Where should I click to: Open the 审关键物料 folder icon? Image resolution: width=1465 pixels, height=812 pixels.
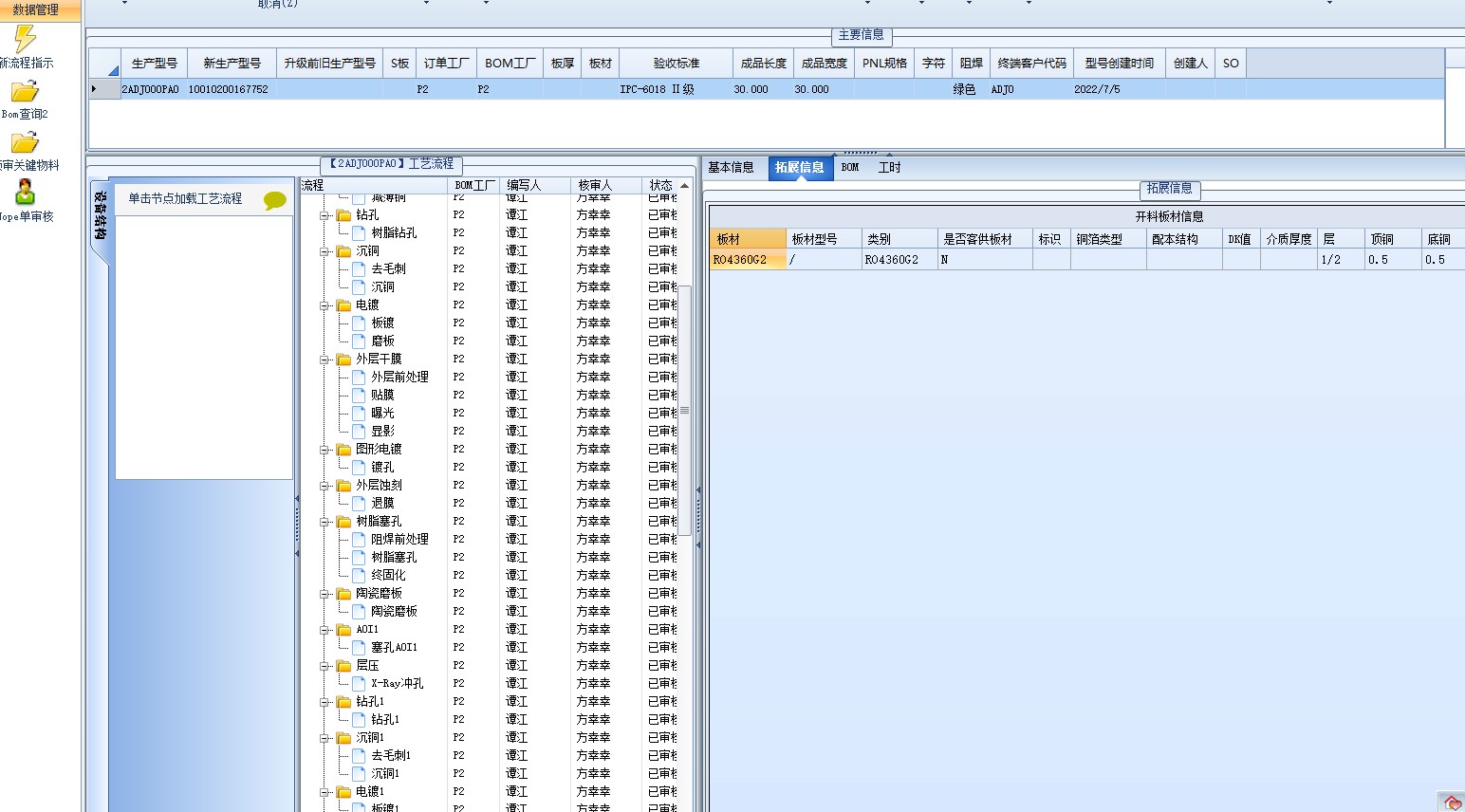[25, 142]
